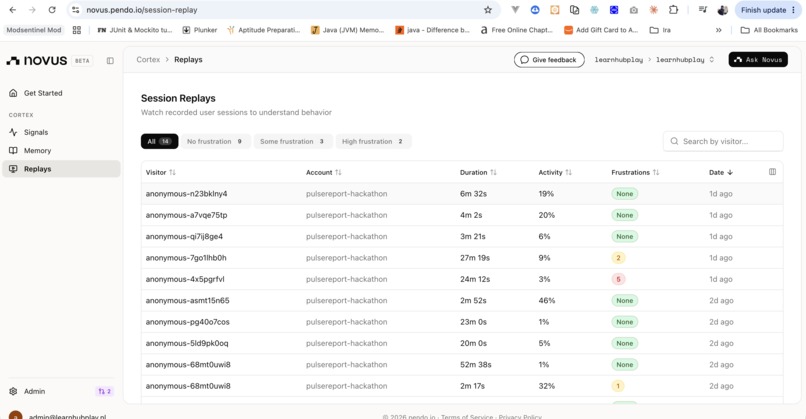Open the Plunker bookmark
This screenshot has width=806, height=419.
(x=200, y=30)
